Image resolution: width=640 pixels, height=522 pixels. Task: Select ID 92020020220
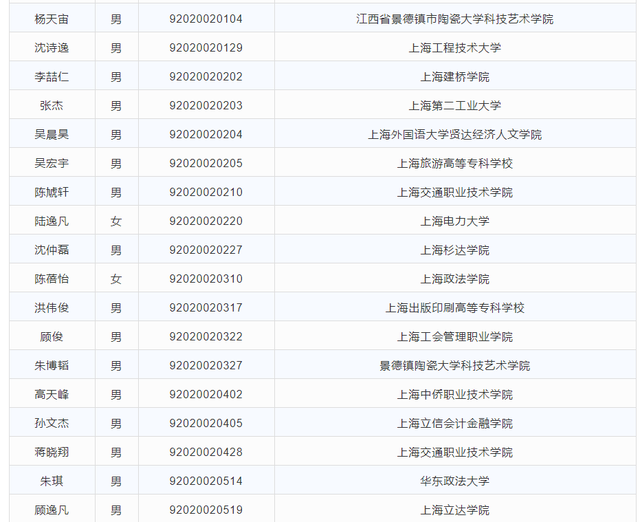[x=206, y=222]
